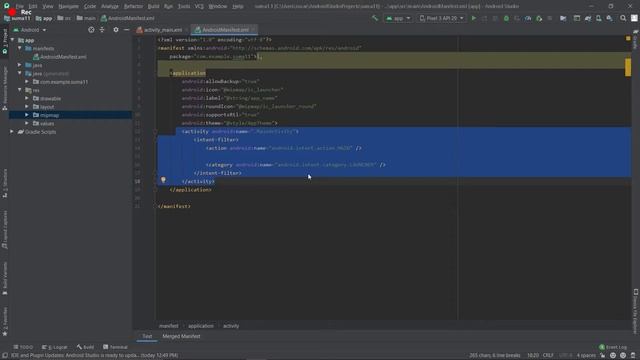Open the Layout Captures side tab

tap(4, 230)
